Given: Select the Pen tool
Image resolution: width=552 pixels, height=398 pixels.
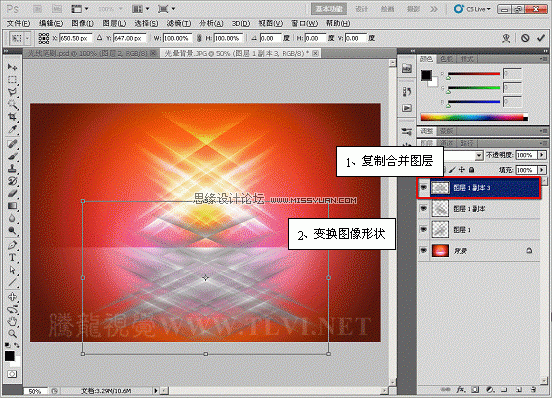Looking at the screenshot, I should coord(12,245).
